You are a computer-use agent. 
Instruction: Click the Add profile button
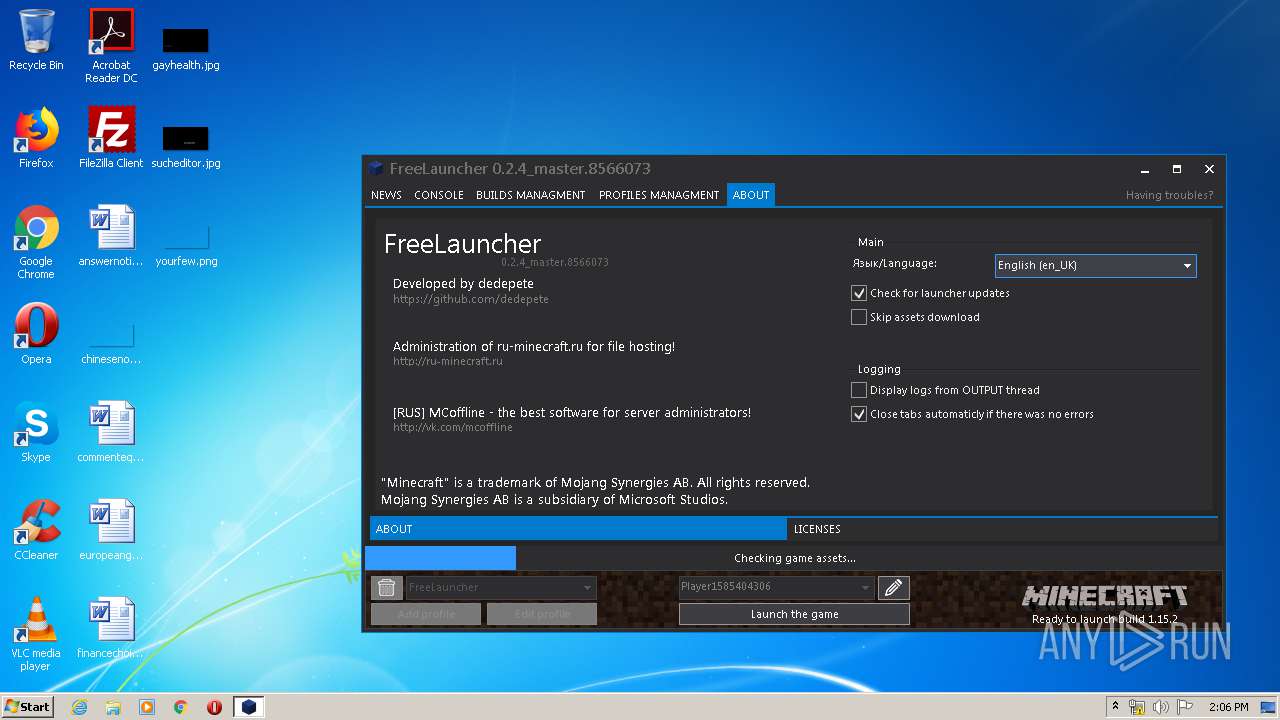click(426, 614)
